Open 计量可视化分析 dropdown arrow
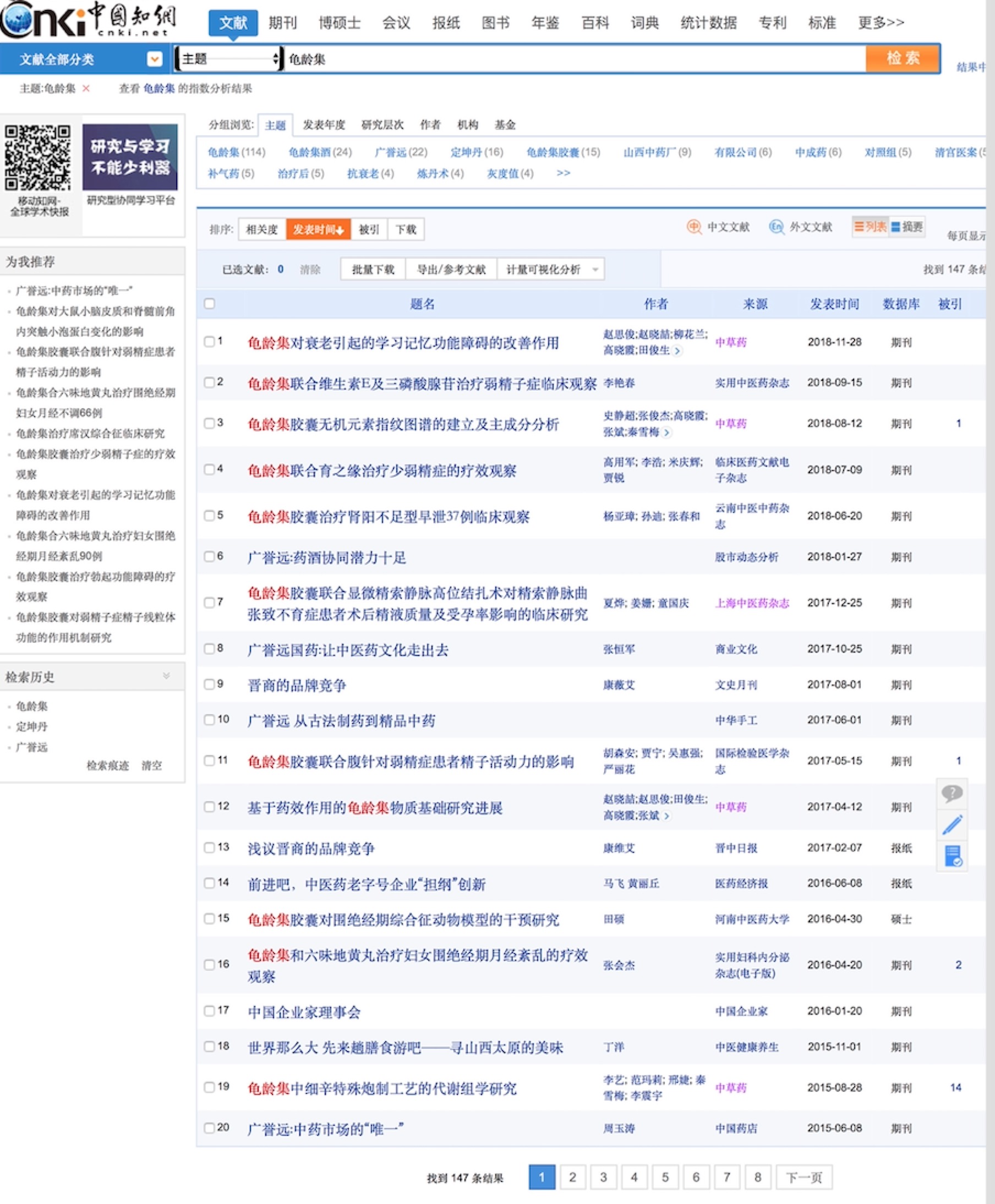The width and height of the screenshot is (995, 1204). [595, 269]
